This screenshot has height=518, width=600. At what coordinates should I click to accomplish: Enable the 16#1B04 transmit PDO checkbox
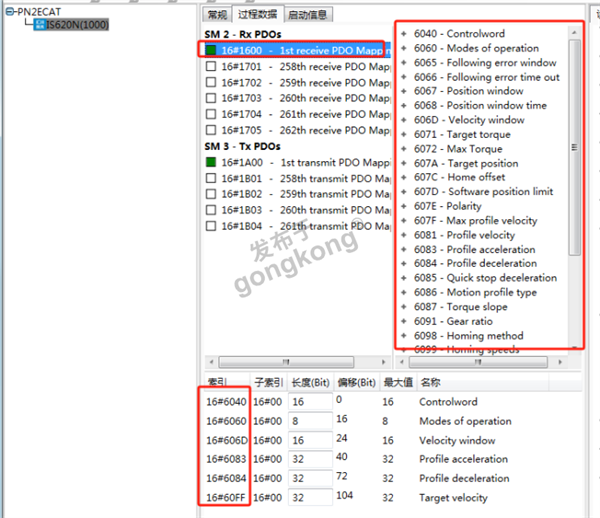coord(211,226)
